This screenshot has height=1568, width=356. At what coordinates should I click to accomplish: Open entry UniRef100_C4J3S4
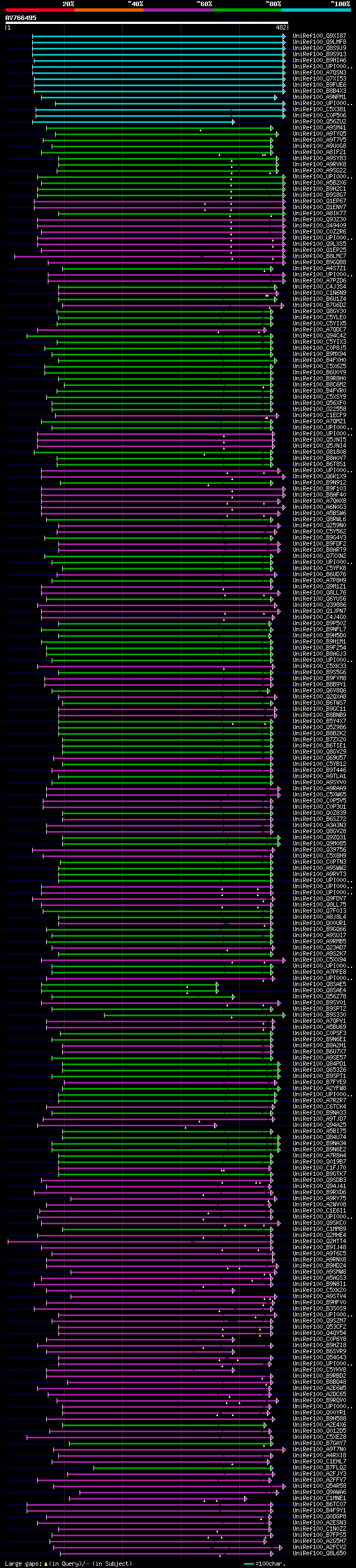click(x=319, y=286)
